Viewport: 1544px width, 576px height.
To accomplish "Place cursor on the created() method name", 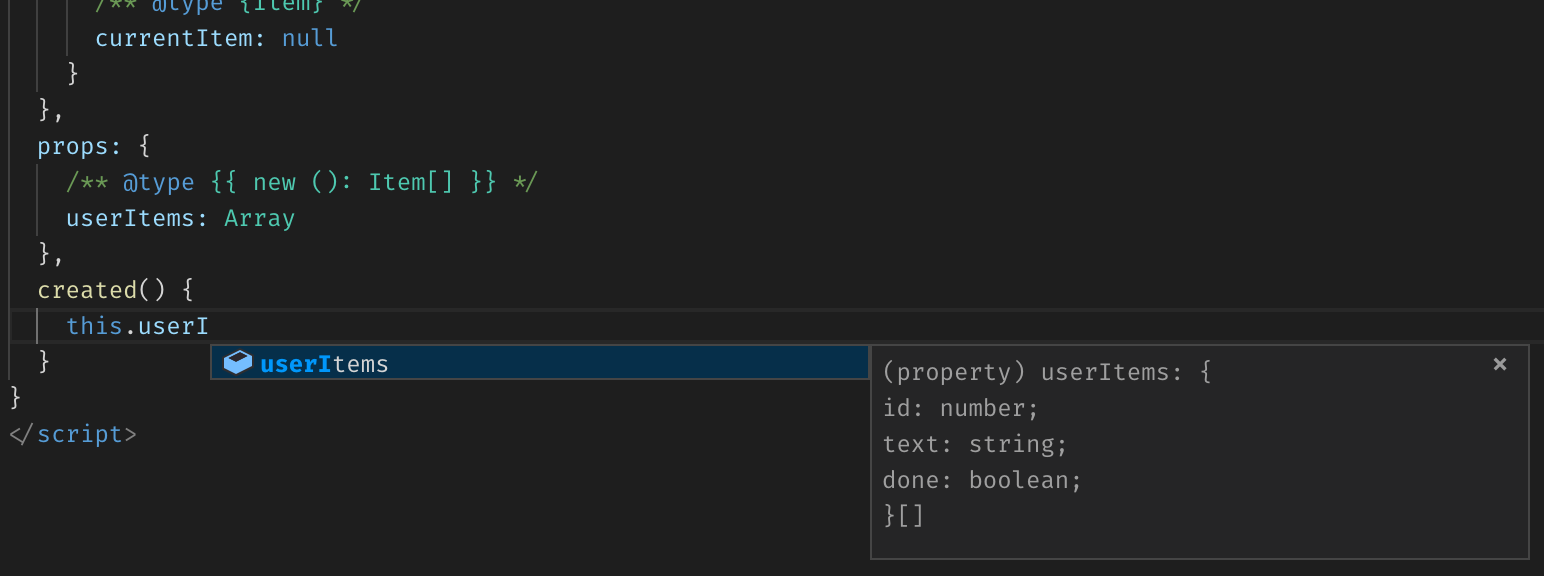I will coord(87,290).
